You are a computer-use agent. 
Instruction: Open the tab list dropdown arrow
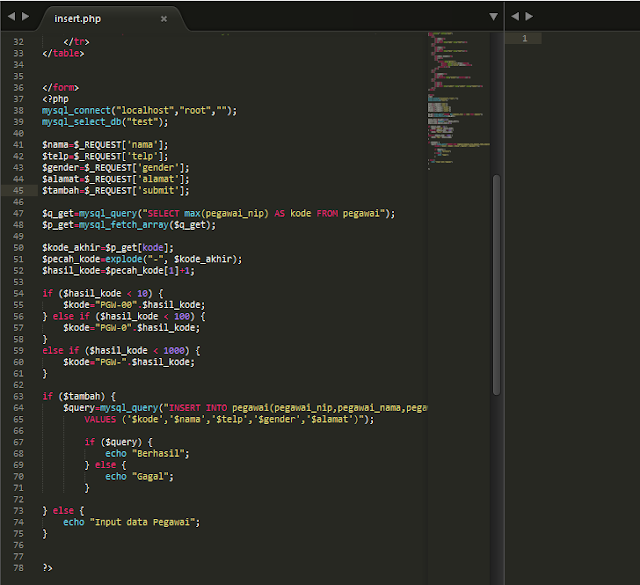coord(493,17)
